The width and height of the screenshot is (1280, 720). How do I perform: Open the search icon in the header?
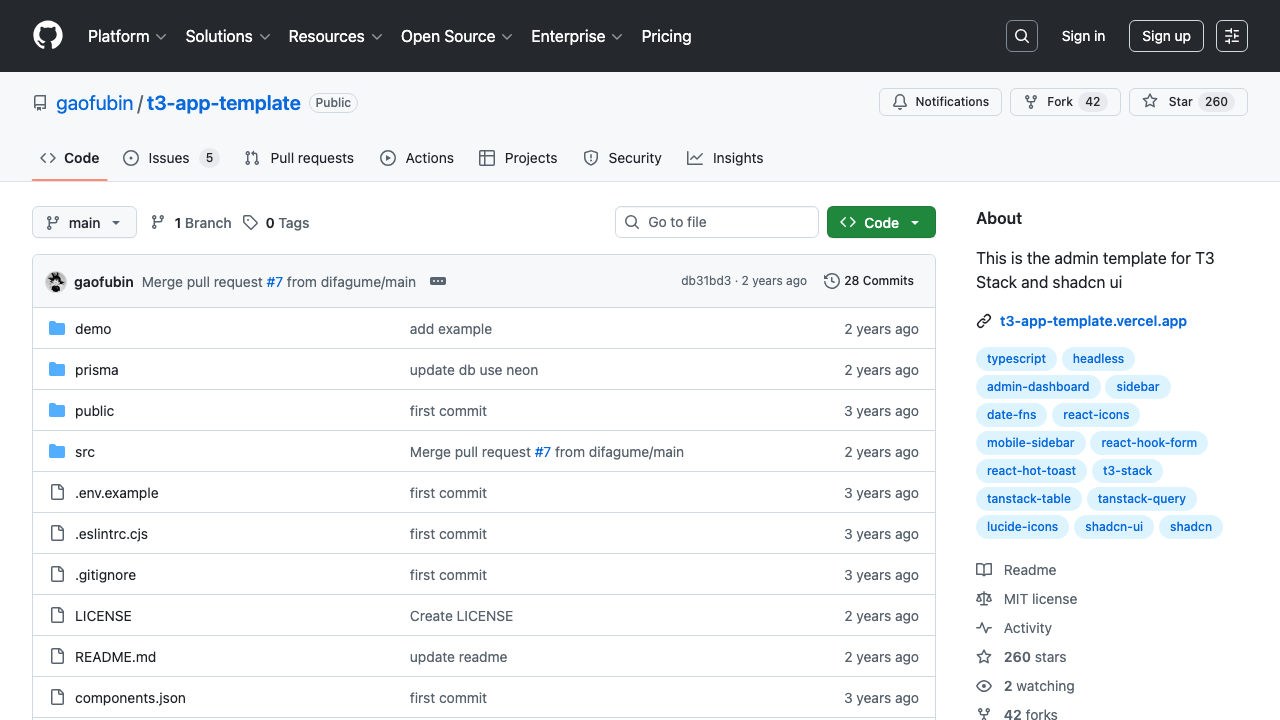point(1021,36)
